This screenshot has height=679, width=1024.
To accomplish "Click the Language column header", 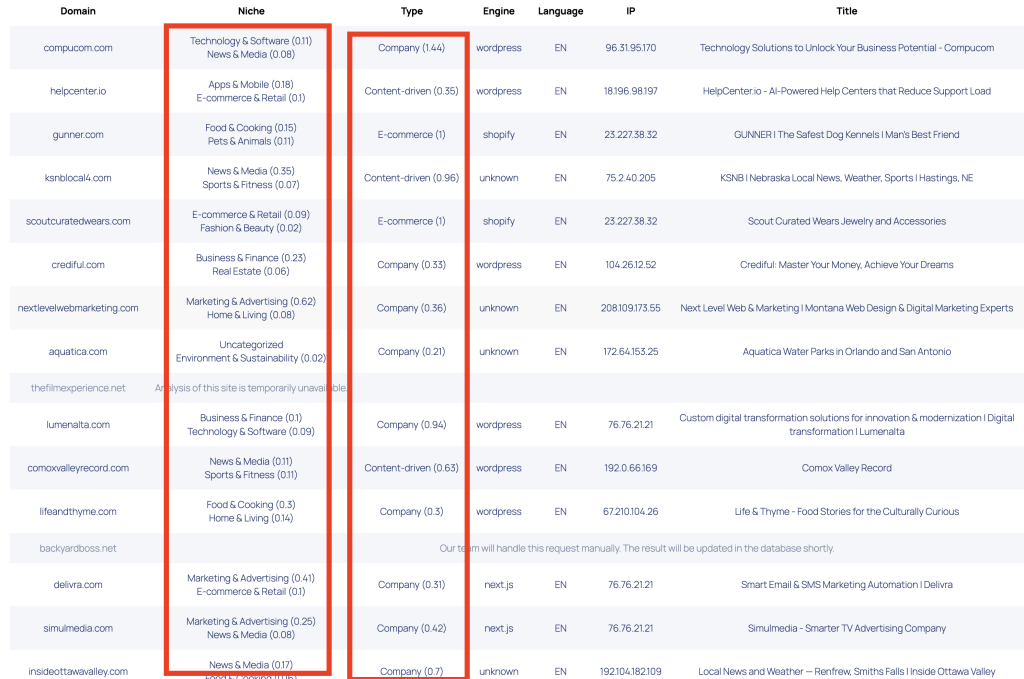I will (560, 11).
